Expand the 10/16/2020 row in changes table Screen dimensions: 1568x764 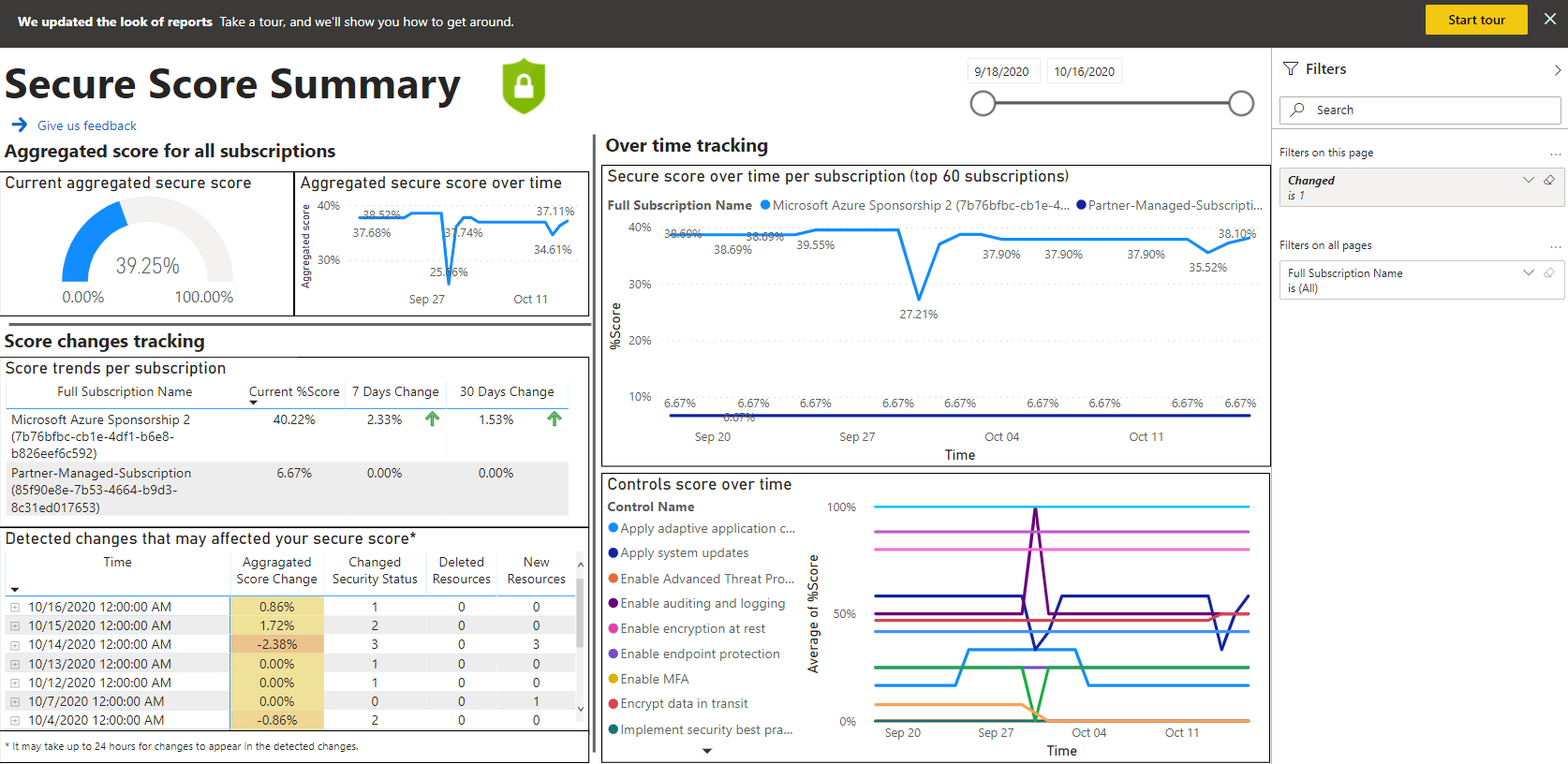(15, 608)
